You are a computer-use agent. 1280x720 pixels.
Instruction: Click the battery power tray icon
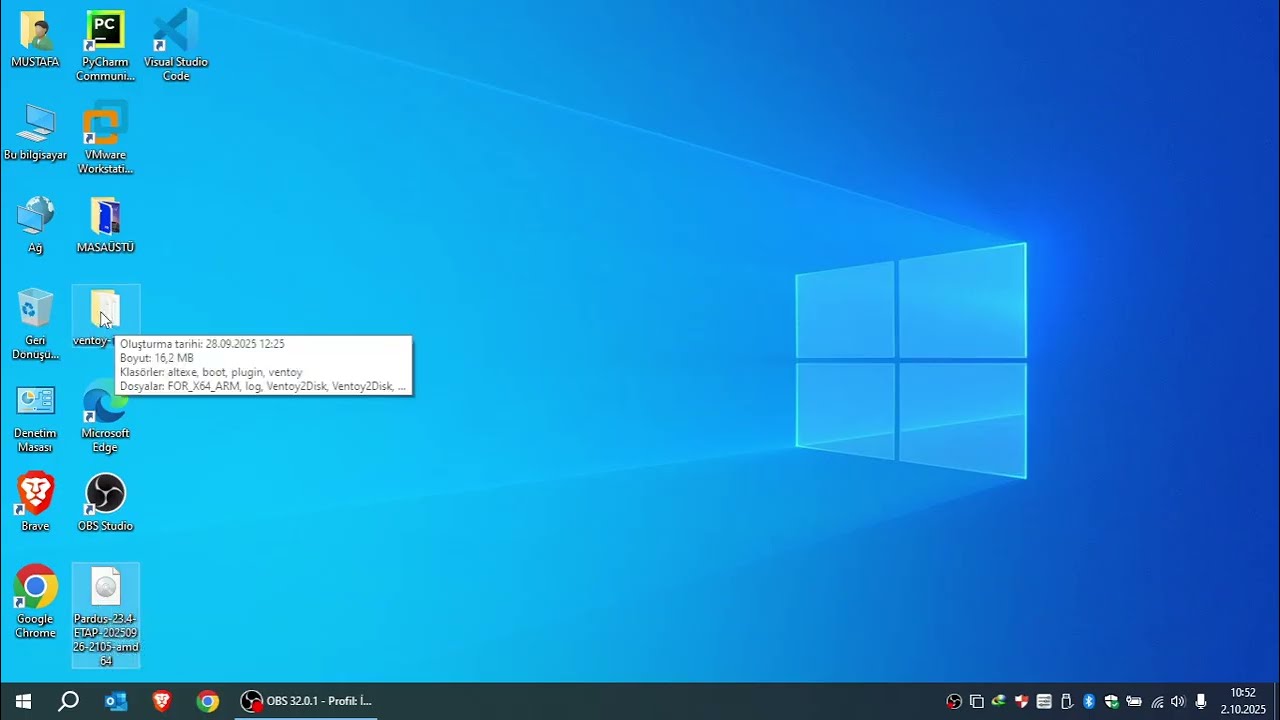[1134, 702]
